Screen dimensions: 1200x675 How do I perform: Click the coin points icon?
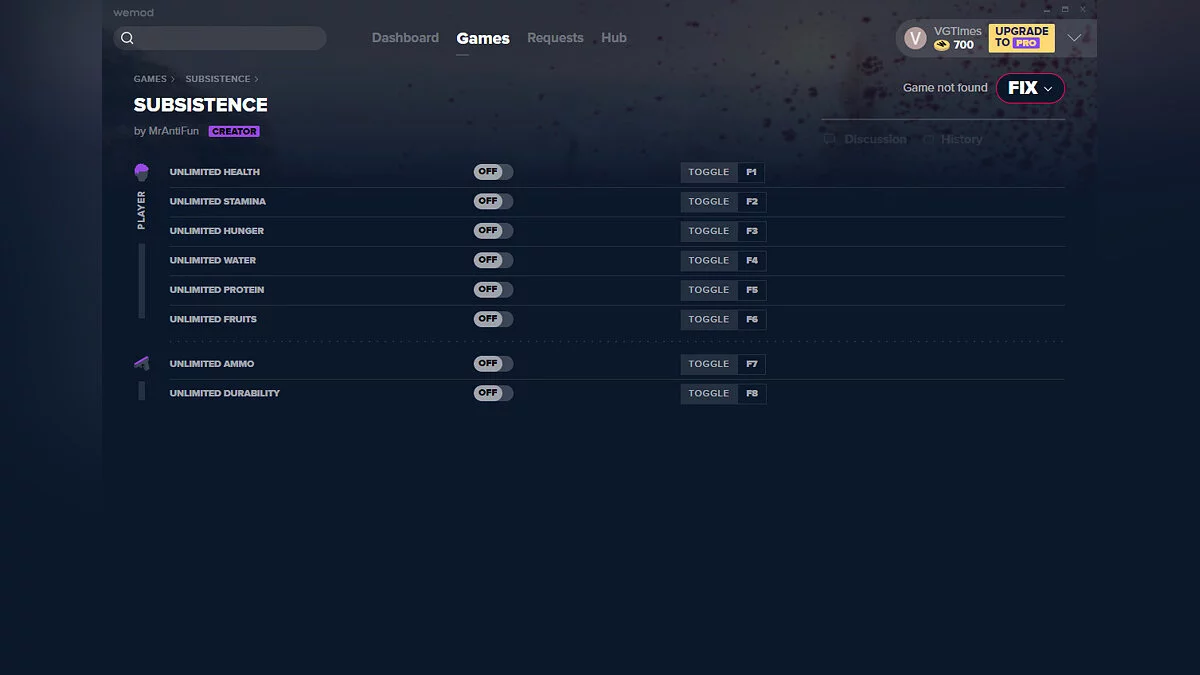[941, 45]
